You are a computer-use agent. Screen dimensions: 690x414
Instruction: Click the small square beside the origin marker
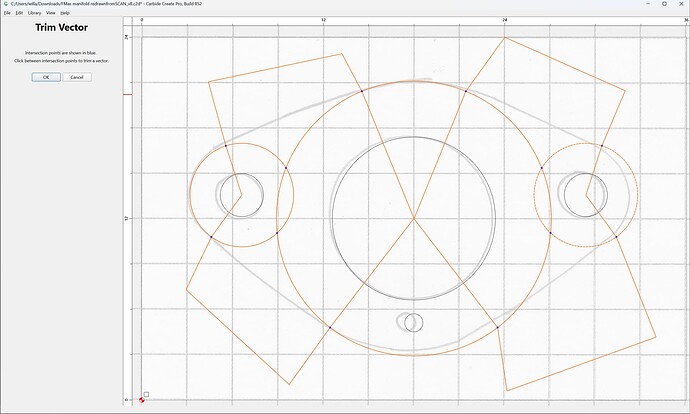147,394
